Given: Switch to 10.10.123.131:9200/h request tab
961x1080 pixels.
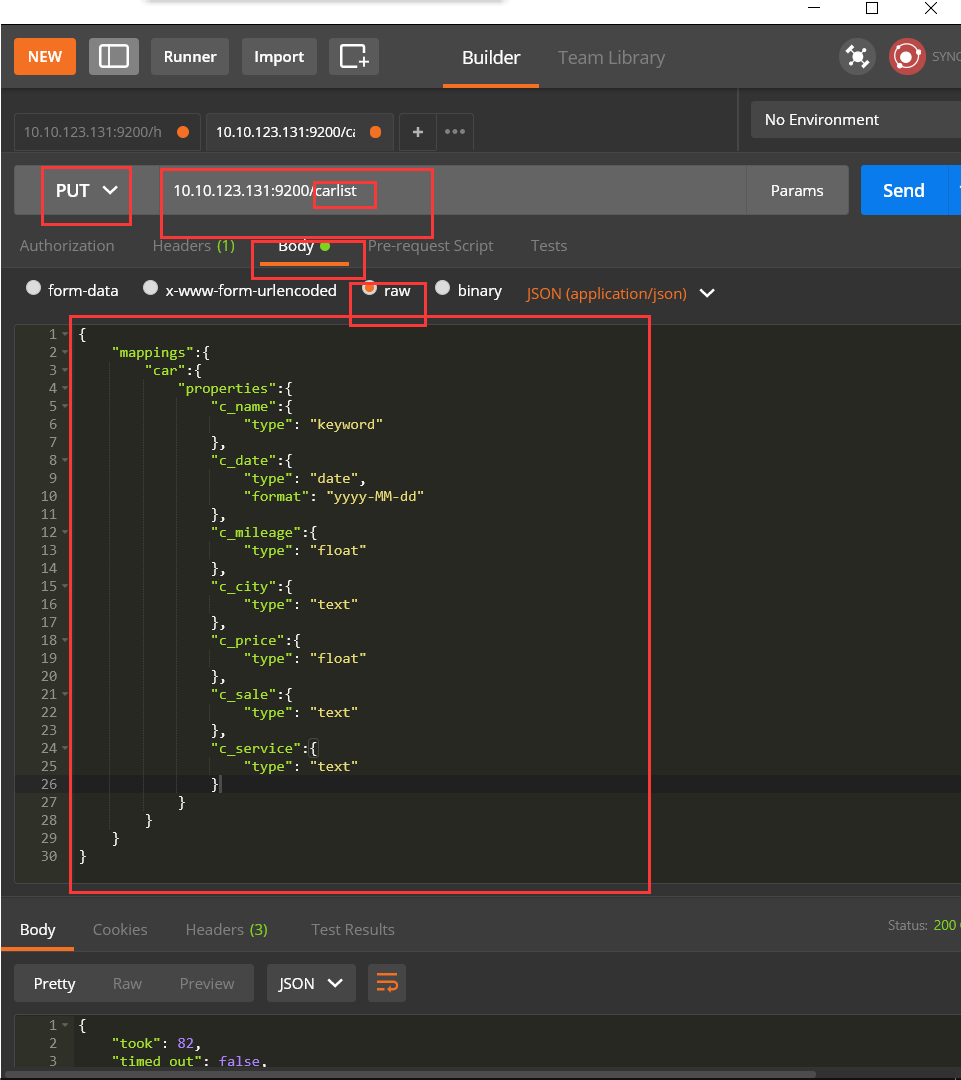Looking at the screenshot, I should click(x=107, y=132).
